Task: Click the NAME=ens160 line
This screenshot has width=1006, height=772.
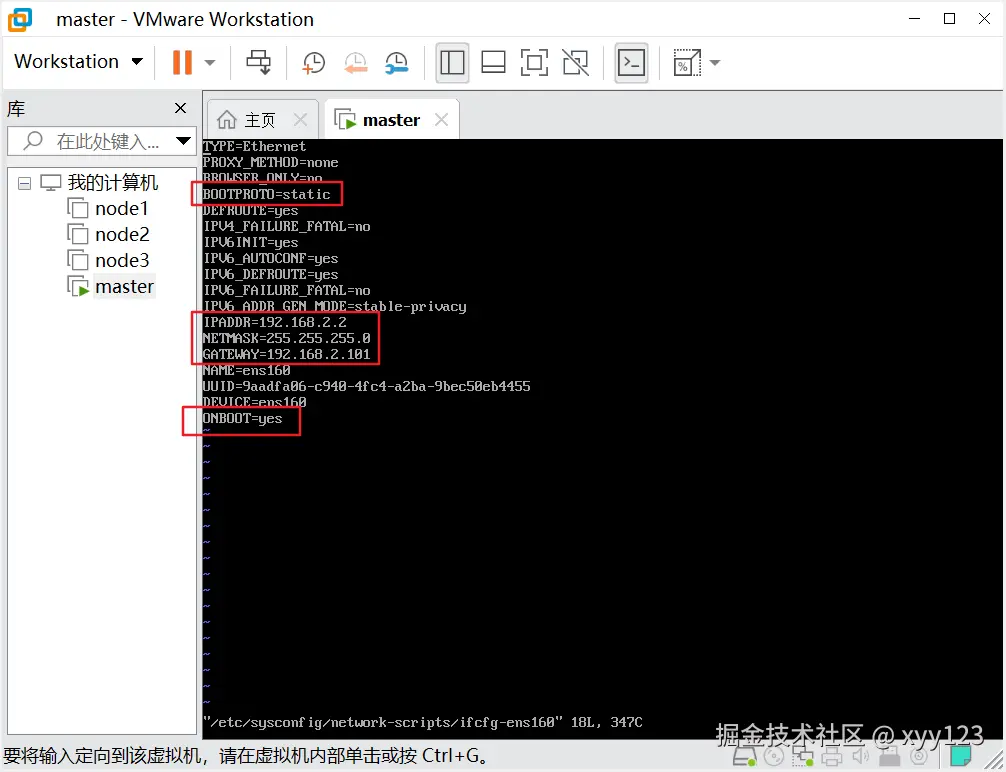Action: [247, 370]
